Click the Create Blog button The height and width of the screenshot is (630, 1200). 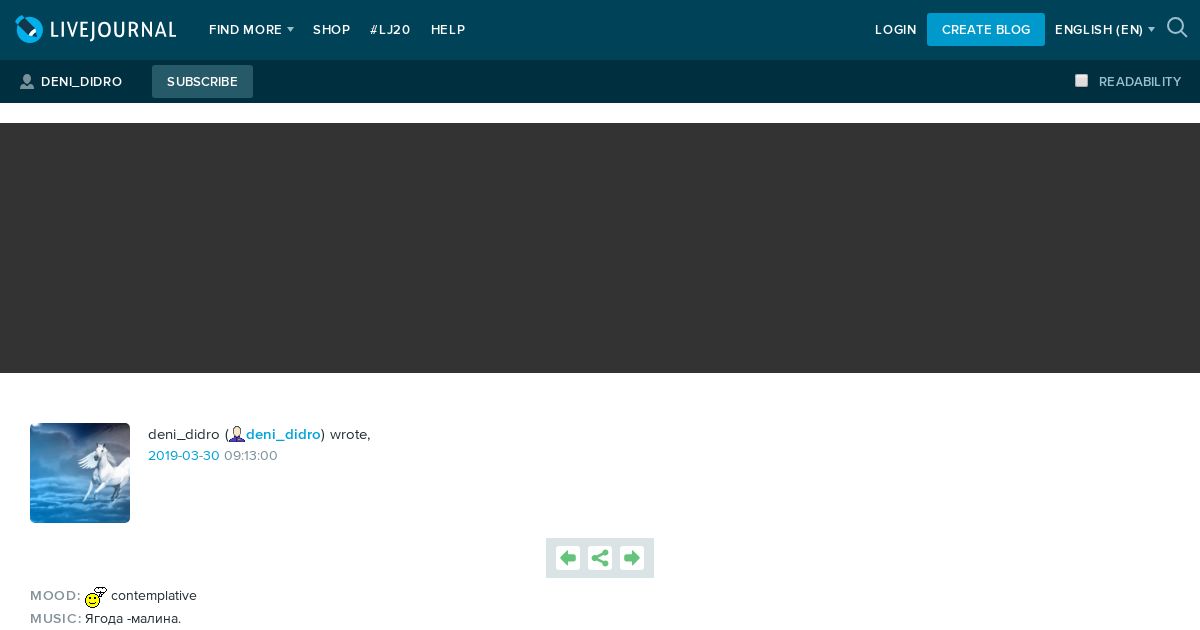(x=986, y=30)
